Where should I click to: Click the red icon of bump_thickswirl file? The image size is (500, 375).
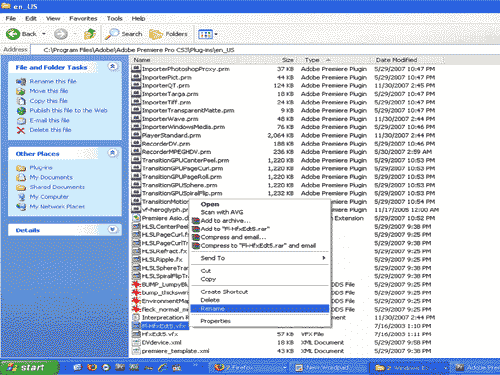click(136, 293)
